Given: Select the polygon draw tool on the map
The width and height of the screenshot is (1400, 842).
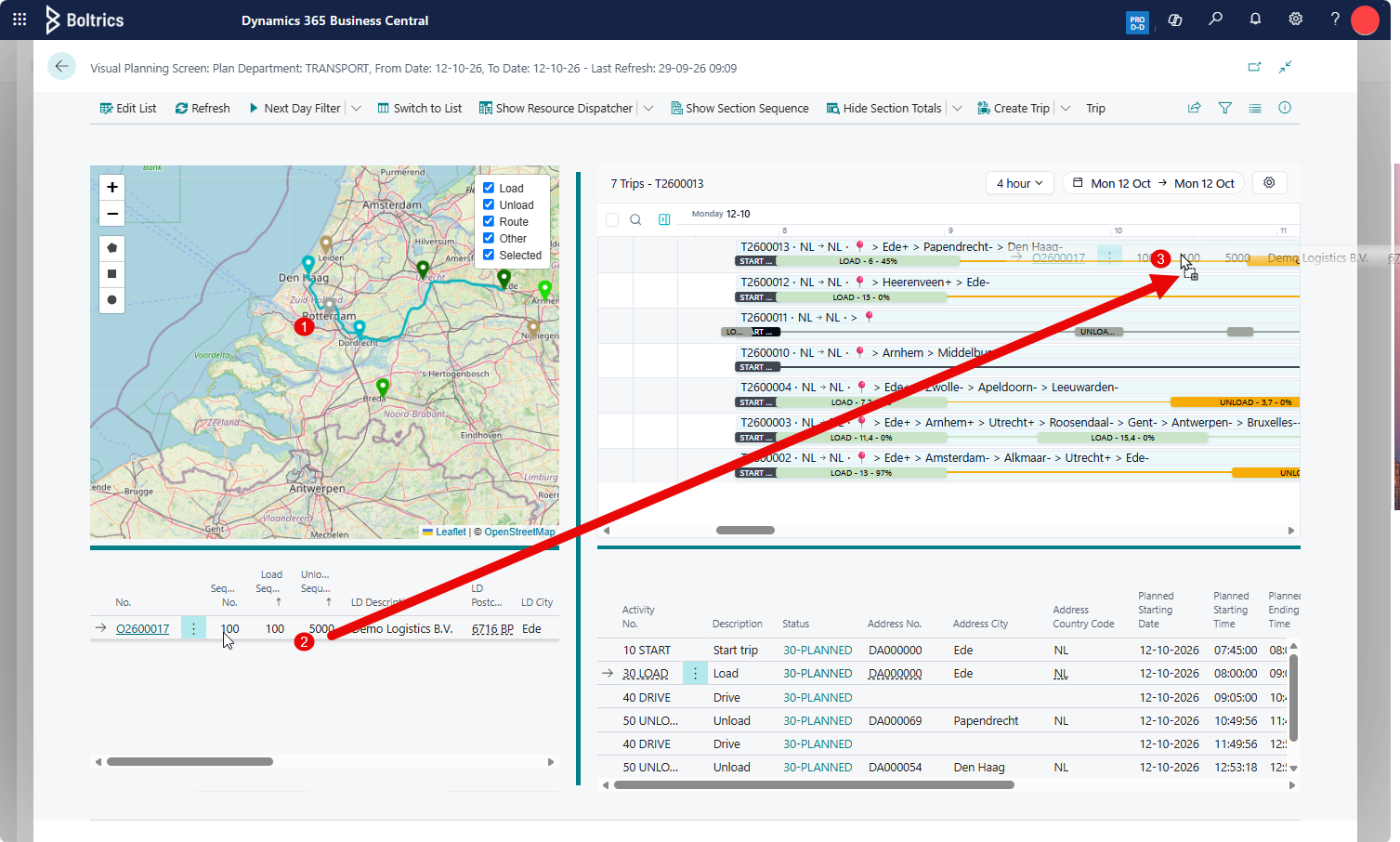Looking at the screenshot, I should tap(112, 248).
